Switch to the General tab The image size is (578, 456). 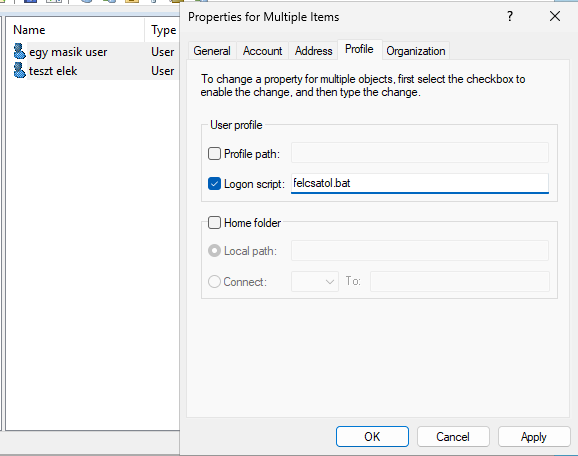212,51
